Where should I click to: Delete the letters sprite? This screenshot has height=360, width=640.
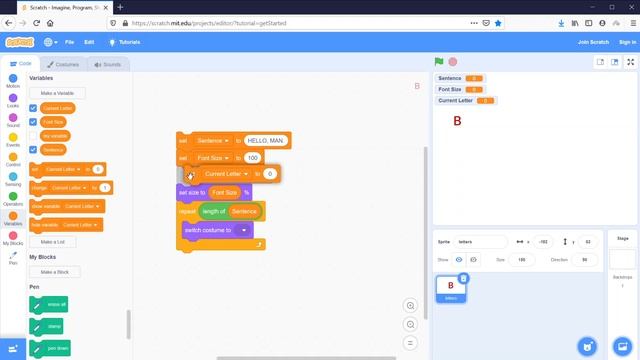(x=463, y=278)
